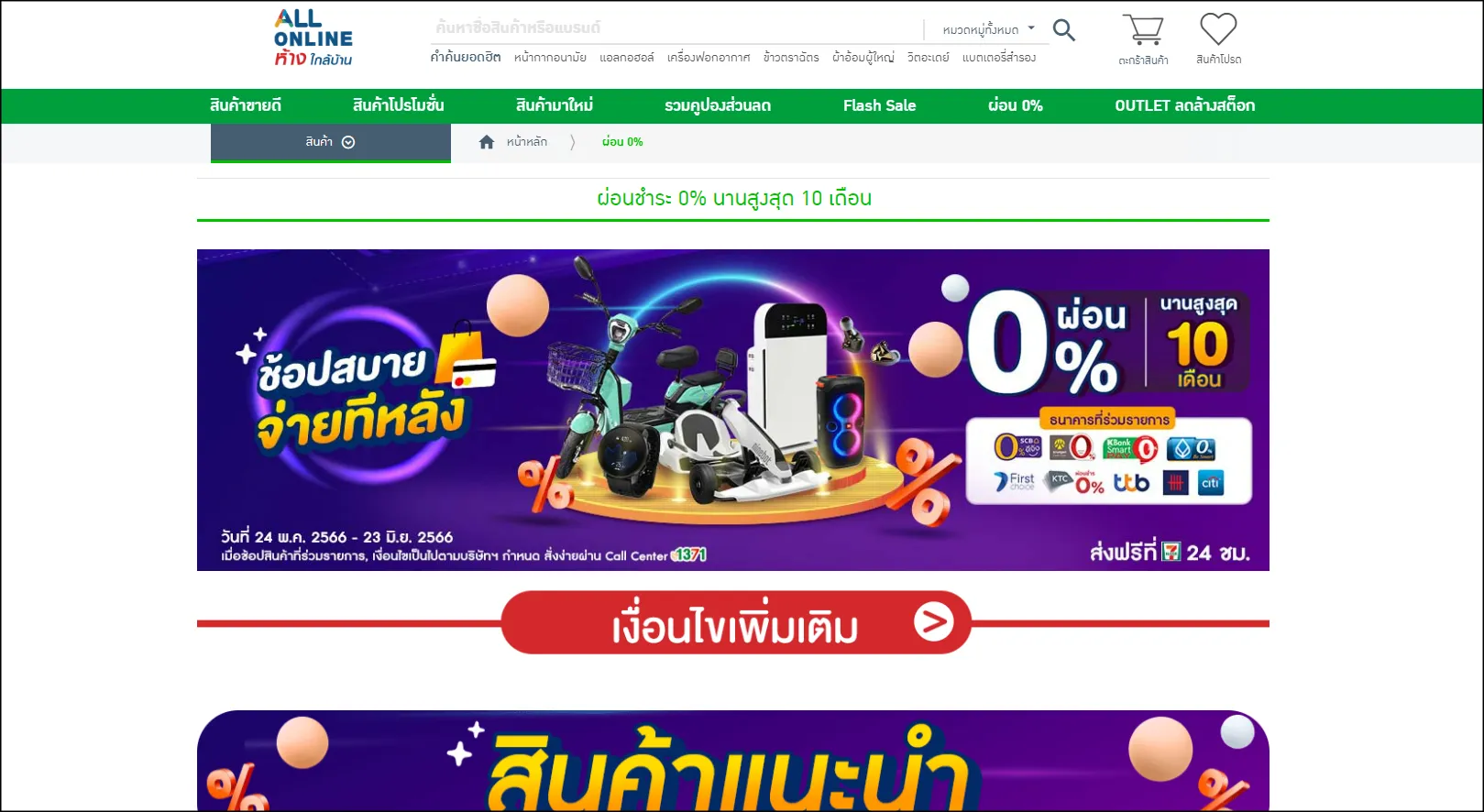The image size is (1484, 812).
Task: Click arrow icon on เงื่อนไขเพิ่มเติม button
Action: pyautogui.click(x=933, y=622)
